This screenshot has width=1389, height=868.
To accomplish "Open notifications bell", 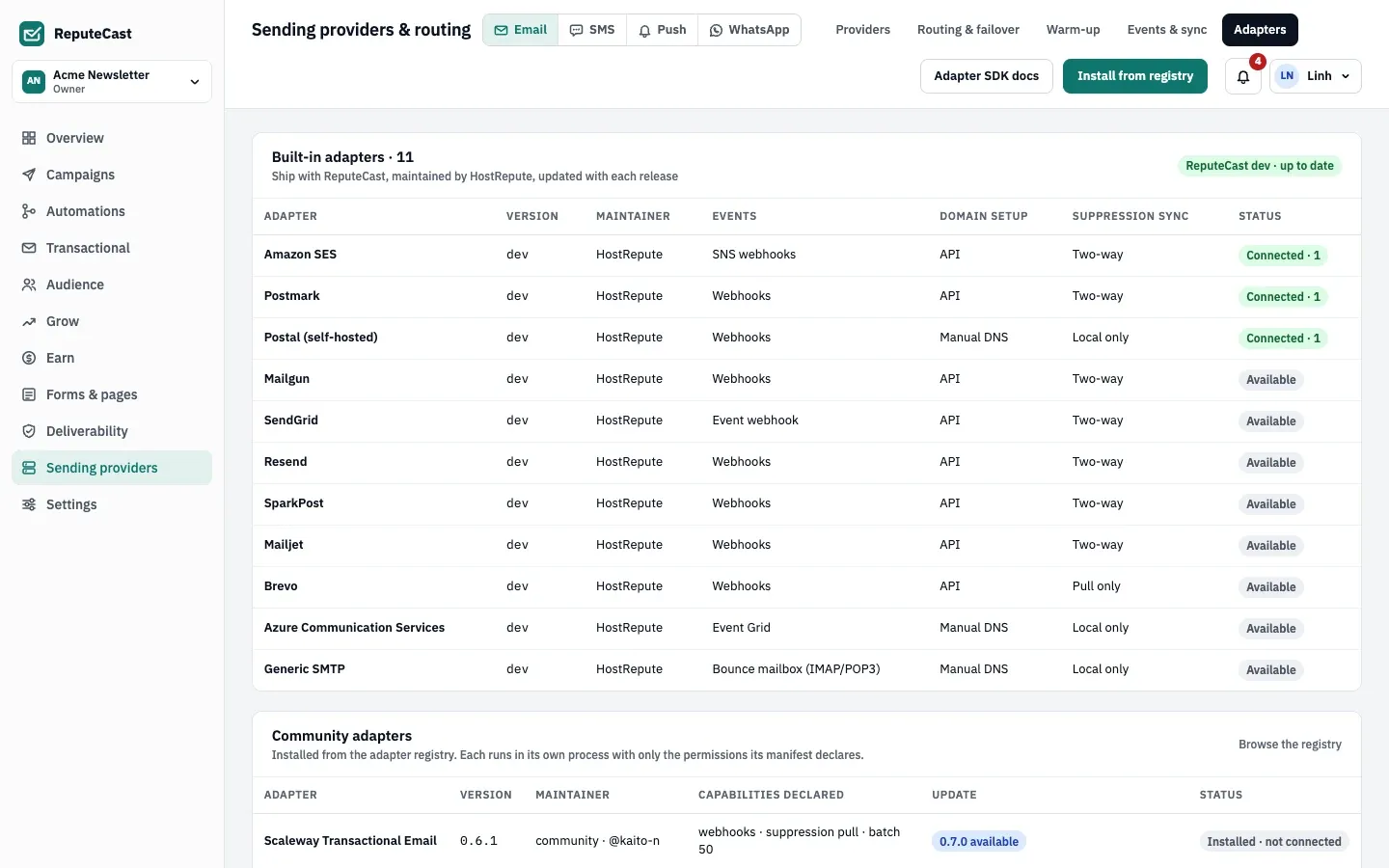I will coord(1243,76).
